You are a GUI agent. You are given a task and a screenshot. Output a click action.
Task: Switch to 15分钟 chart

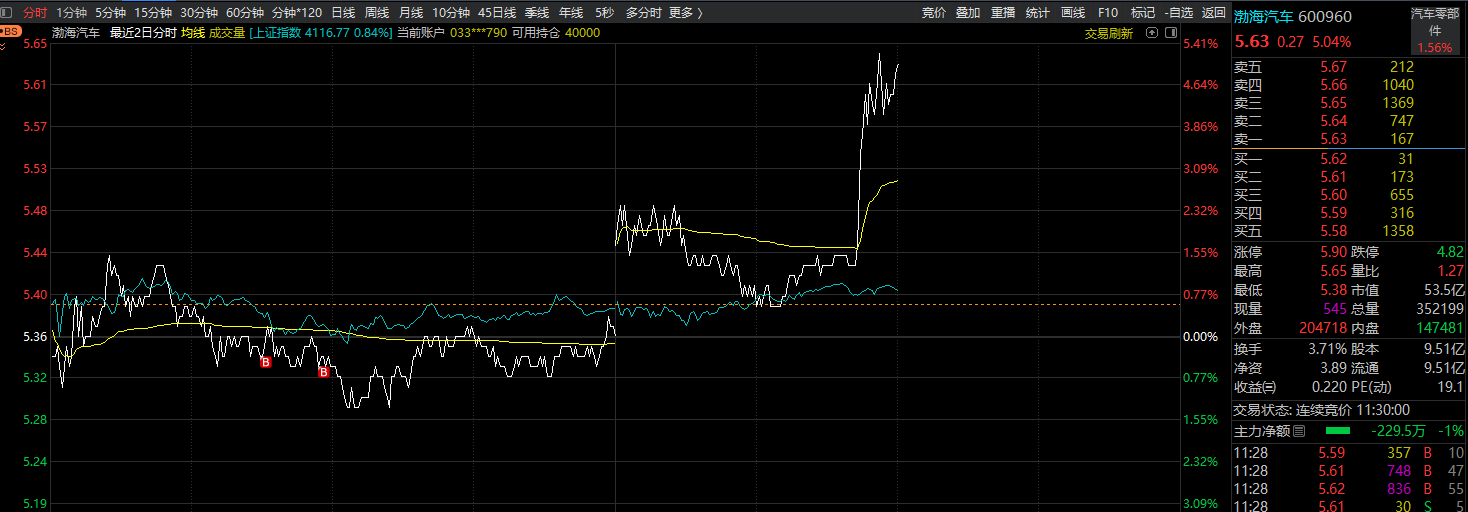pos(153,13)
